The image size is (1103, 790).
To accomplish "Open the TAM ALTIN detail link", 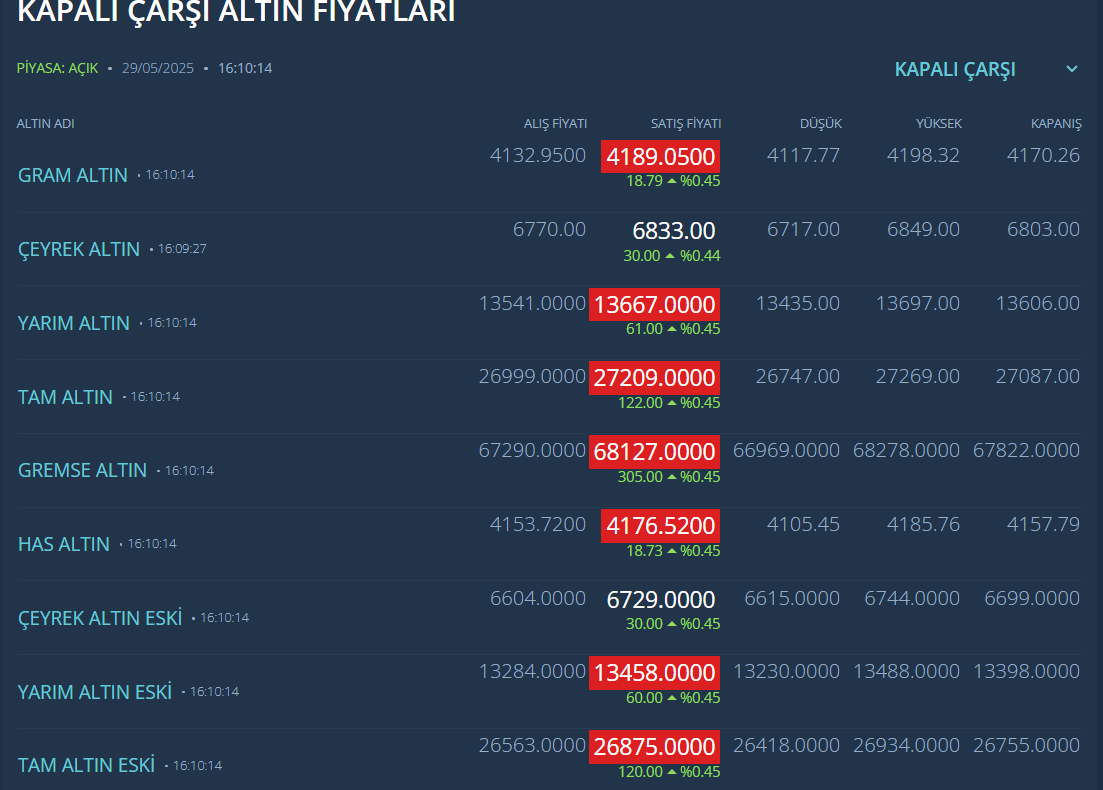I will point(65,397).
